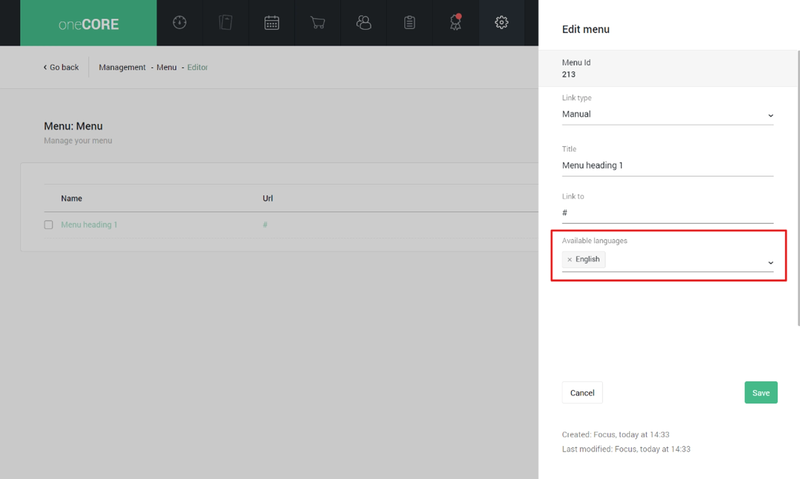
Task: Open the award badge notifications icon
Action: [456, 23]
